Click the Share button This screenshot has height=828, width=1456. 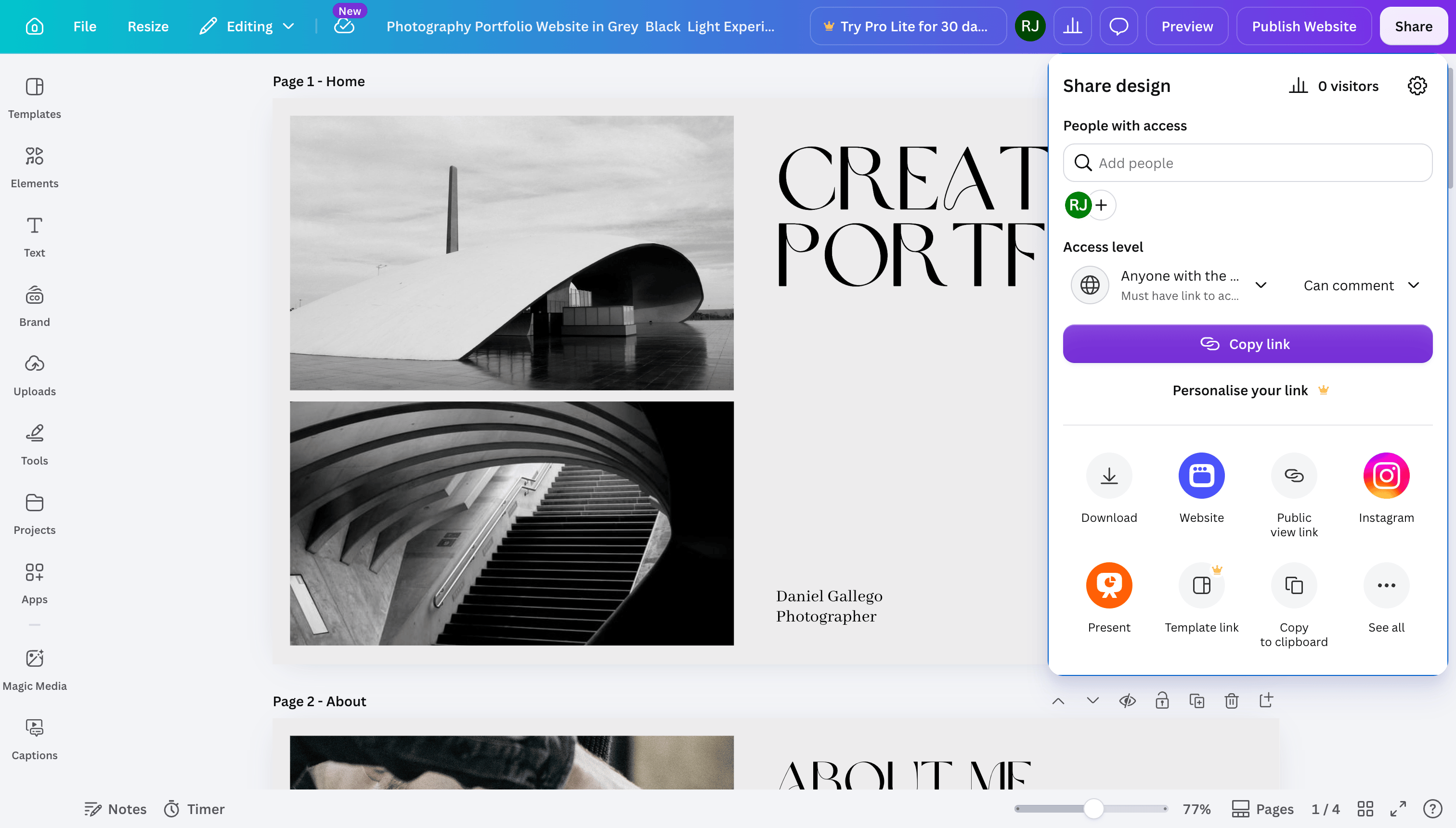[1413, 26]
